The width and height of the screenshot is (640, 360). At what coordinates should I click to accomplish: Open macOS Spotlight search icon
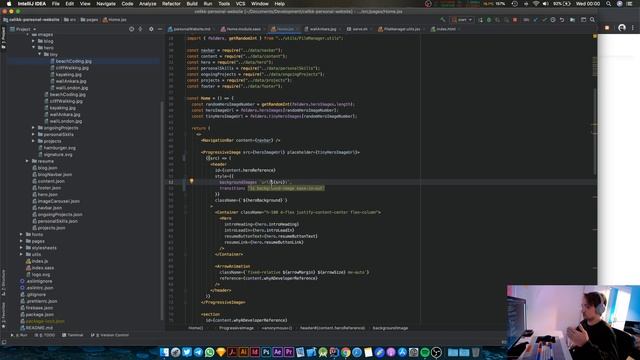608,4
